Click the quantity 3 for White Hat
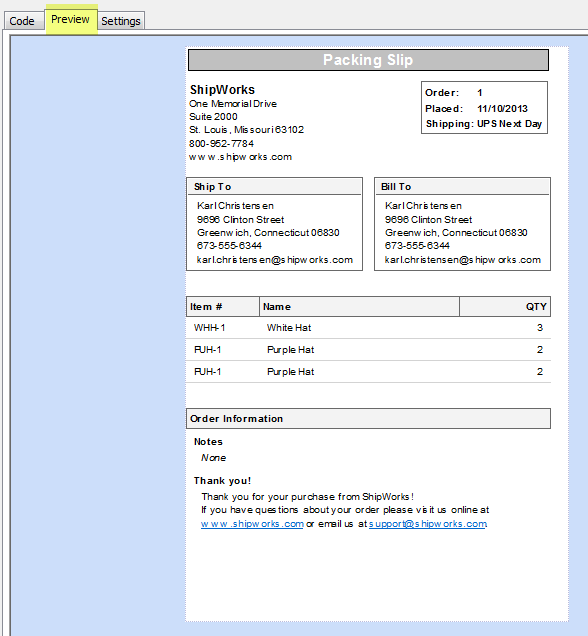 [540, 328]
